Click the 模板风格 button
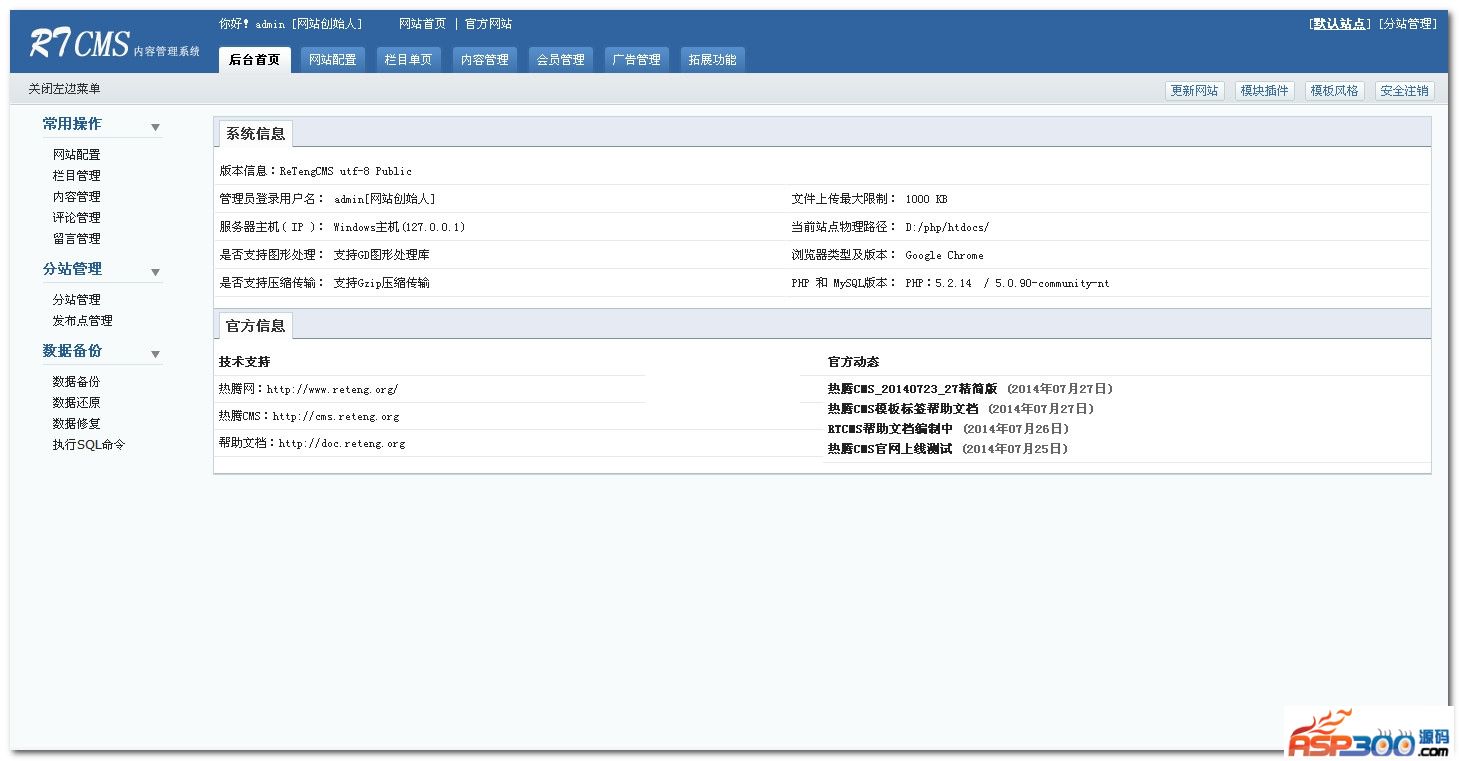The image size is (1459, 761). (1335, 91)
